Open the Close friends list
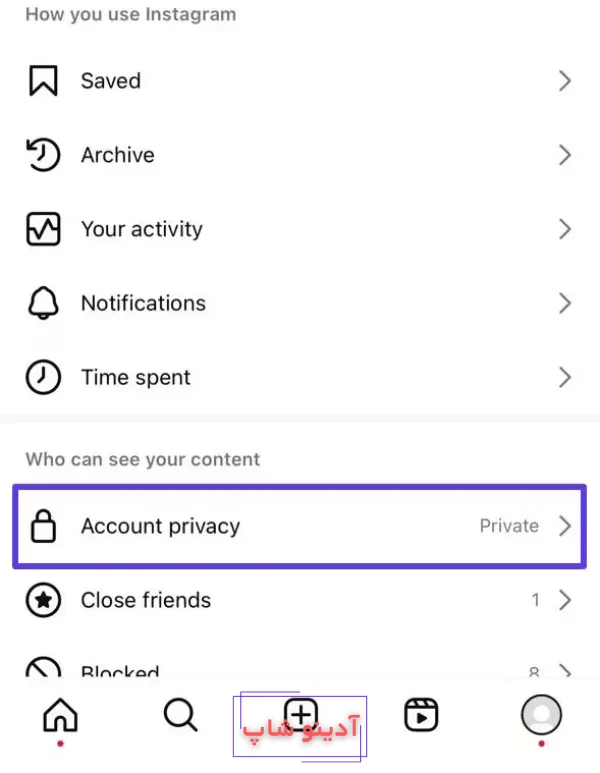Image resolution: width=600 pixels, height=773 pixels. 146,600
